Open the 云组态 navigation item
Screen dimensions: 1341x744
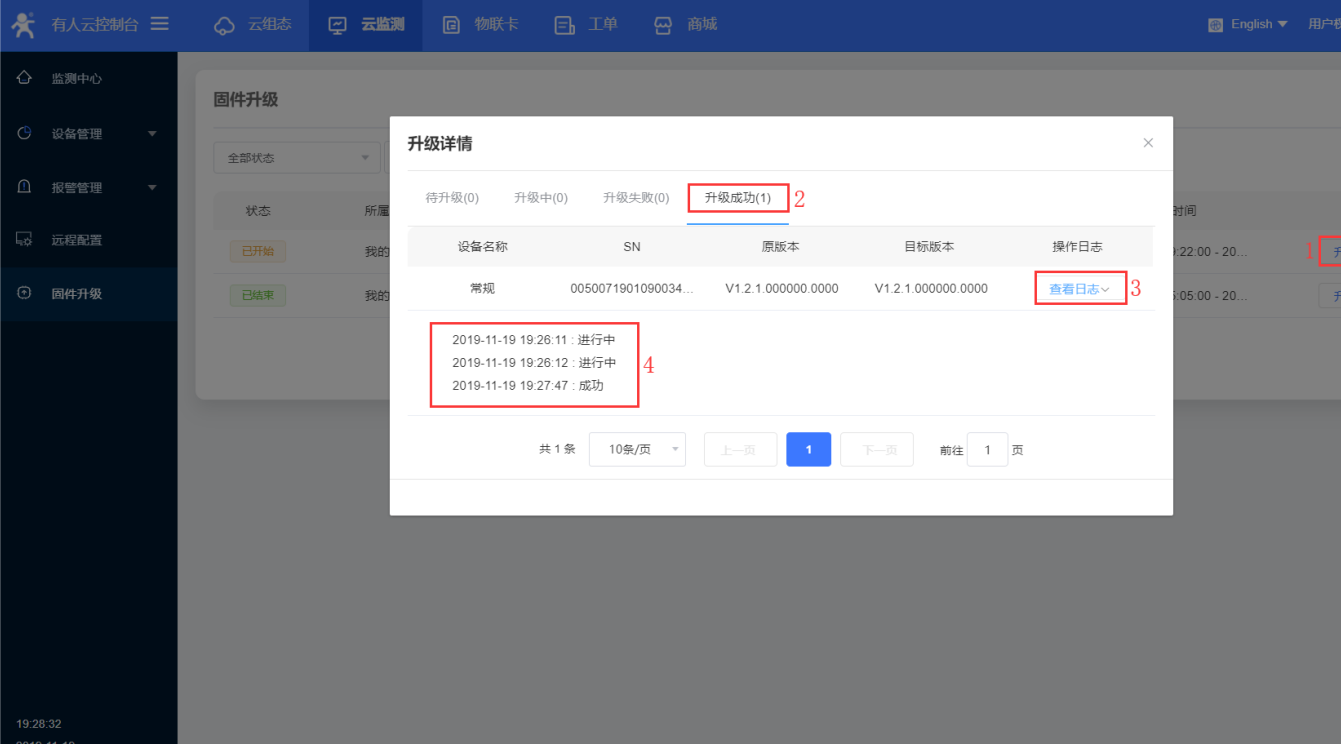(254, 25)
